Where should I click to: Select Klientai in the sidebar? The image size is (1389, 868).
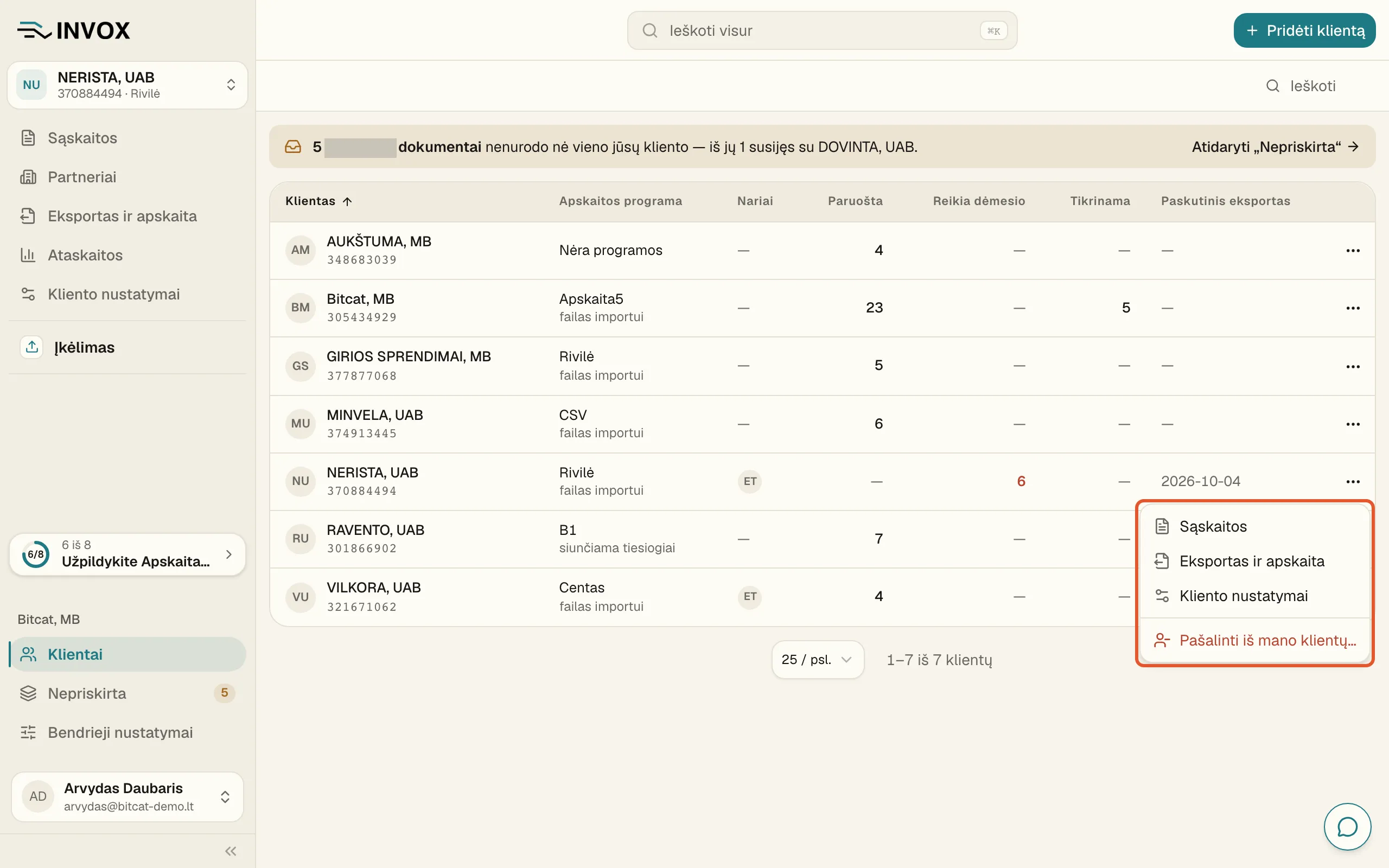(x=128, y=654)
